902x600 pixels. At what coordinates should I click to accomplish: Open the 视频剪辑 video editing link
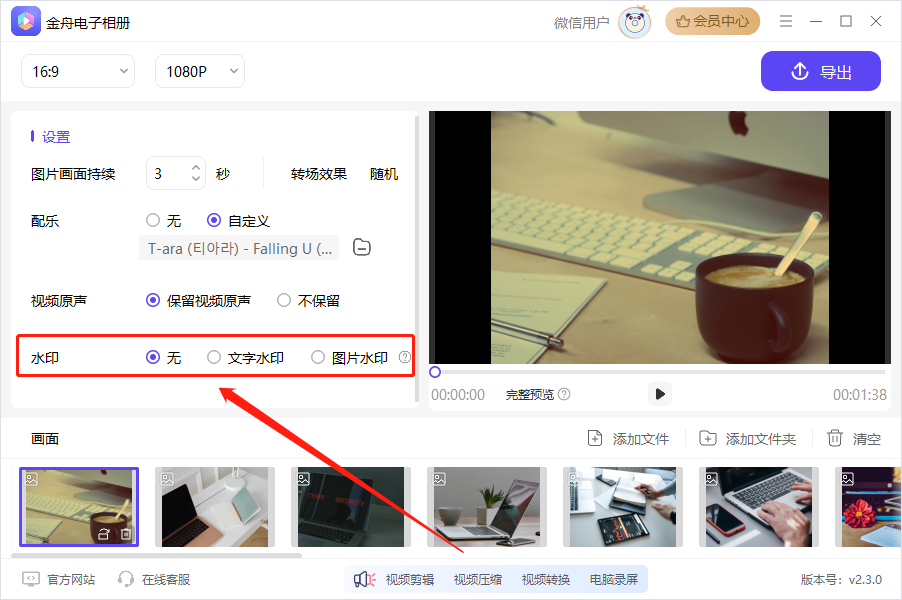click(x=410, y=579)
